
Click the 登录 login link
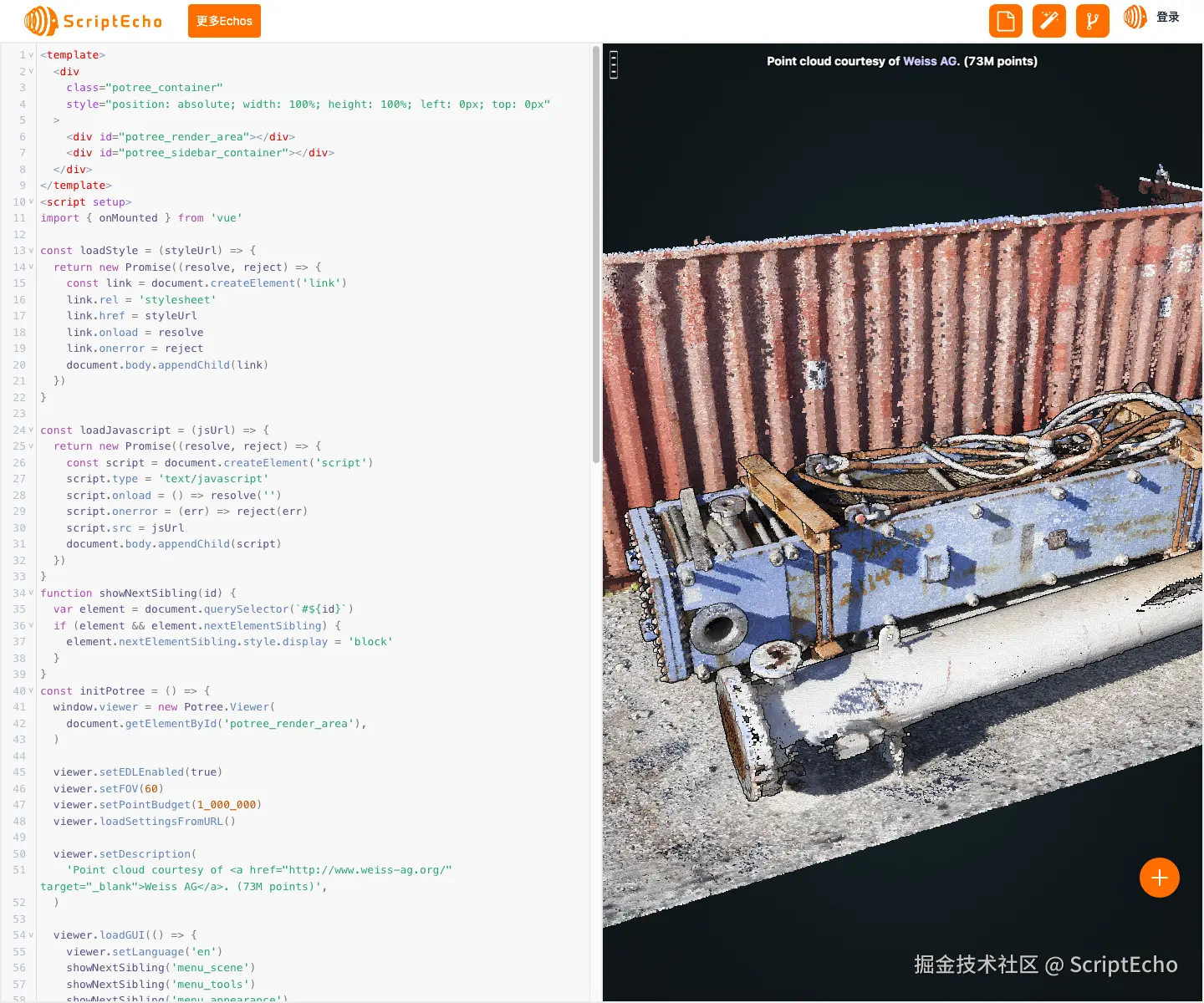pyautogui.click(x=1168, y=17)
